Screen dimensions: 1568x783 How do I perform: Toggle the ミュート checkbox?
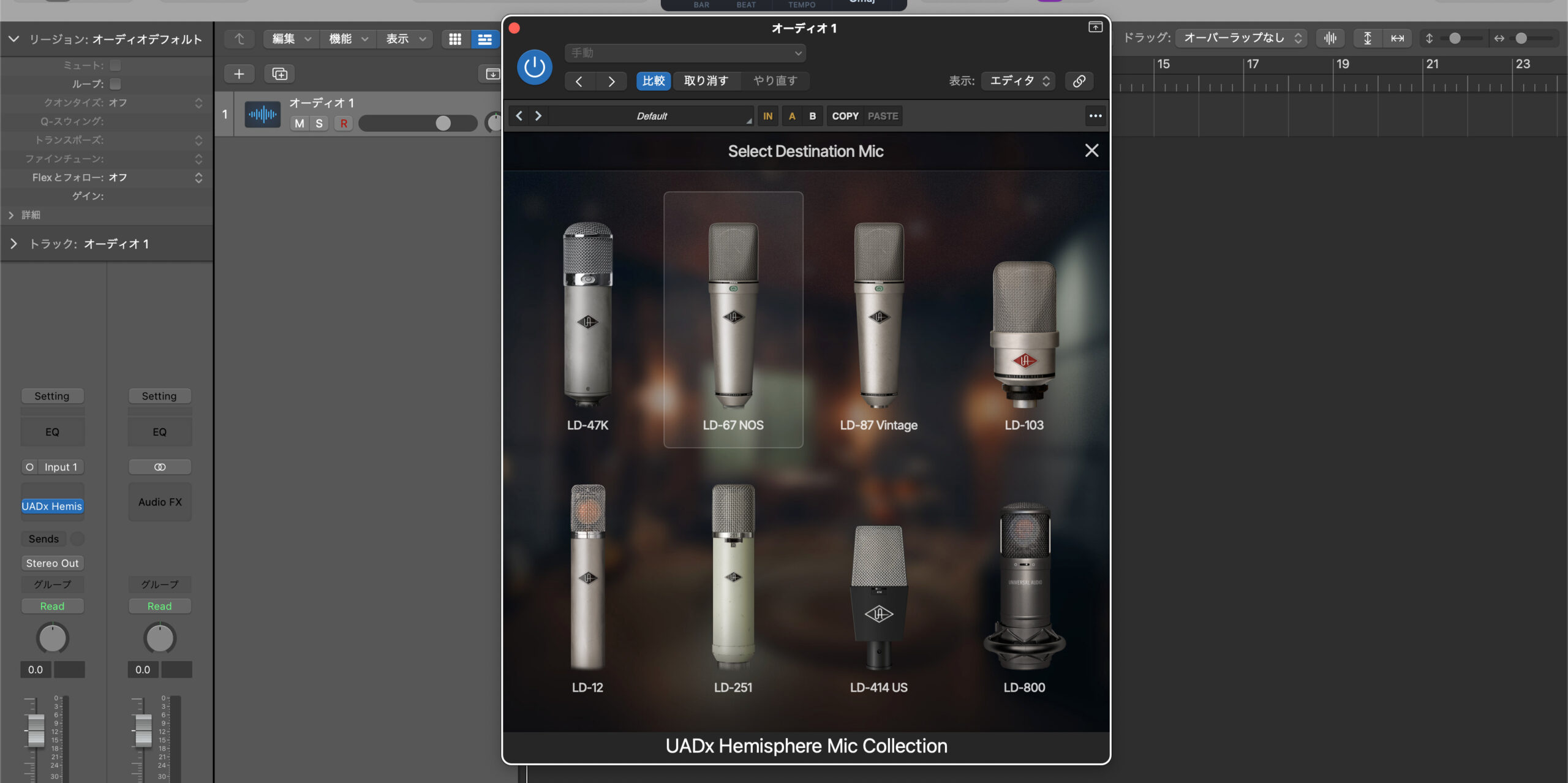pyautogui.click(x=115, y=65)
